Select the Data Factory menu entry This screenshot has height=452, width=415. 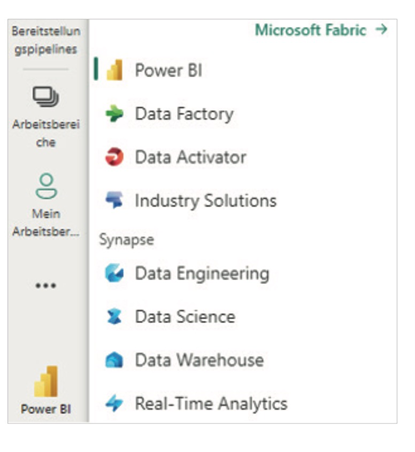(184, 114)
